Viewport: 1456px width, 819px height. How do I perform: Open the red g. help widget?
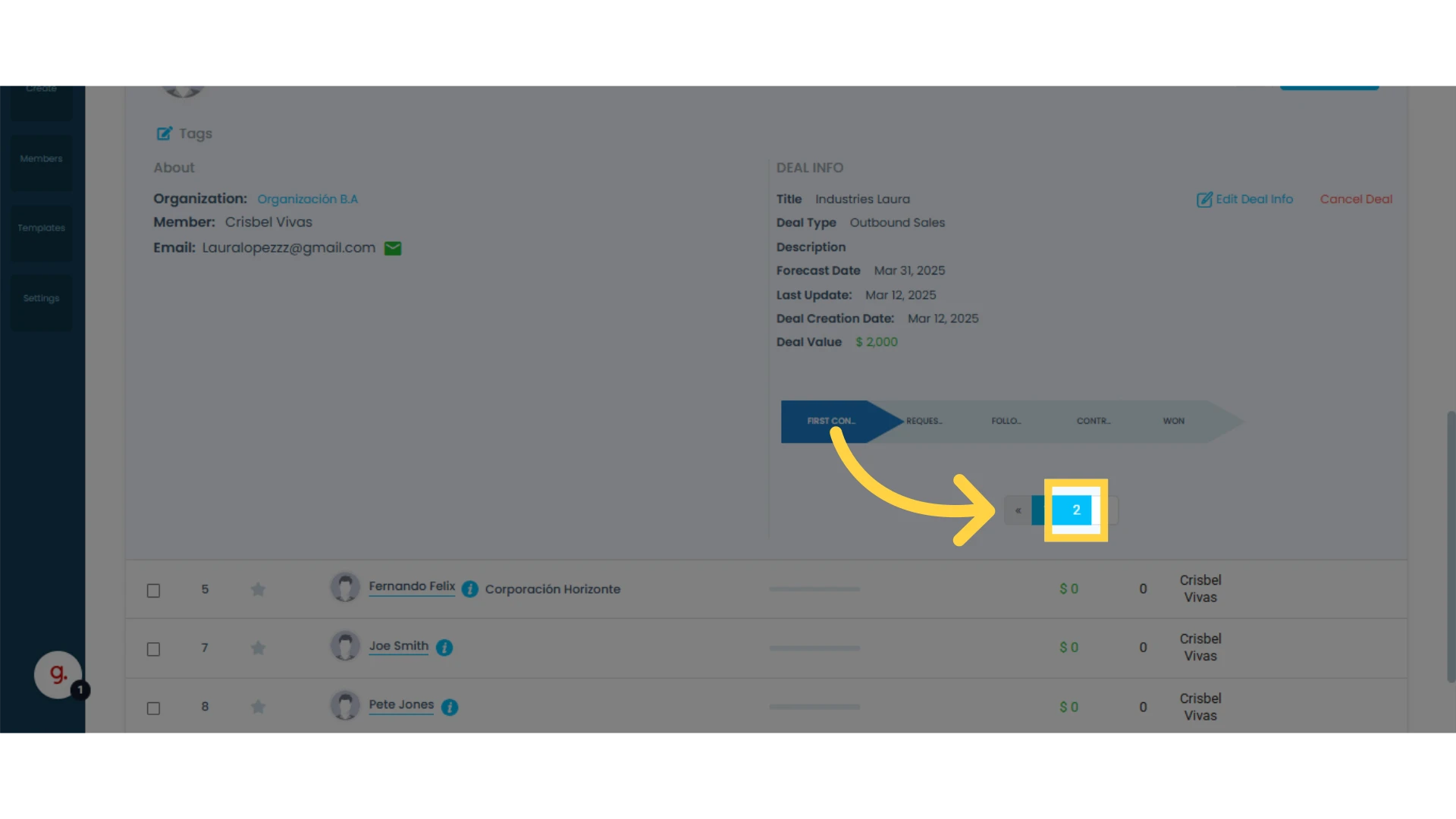pyautogui.click(x=58, y=674)
